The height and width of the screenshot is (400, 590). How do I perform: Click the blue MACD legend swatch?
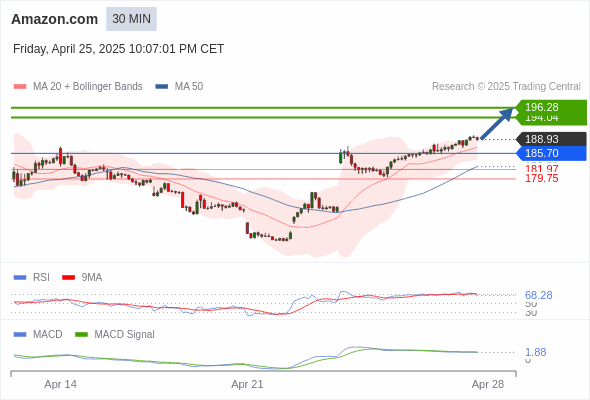pyautogui.click(x=20, y=335)
